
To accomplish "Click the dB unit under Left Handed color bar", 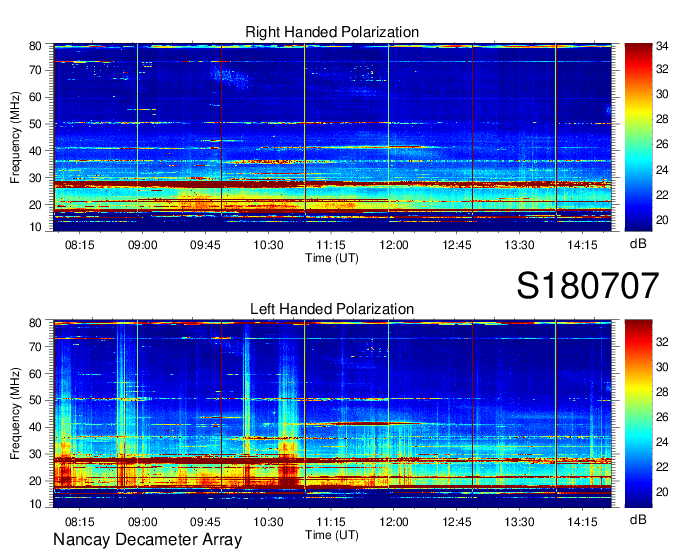I will coord(638,519).
